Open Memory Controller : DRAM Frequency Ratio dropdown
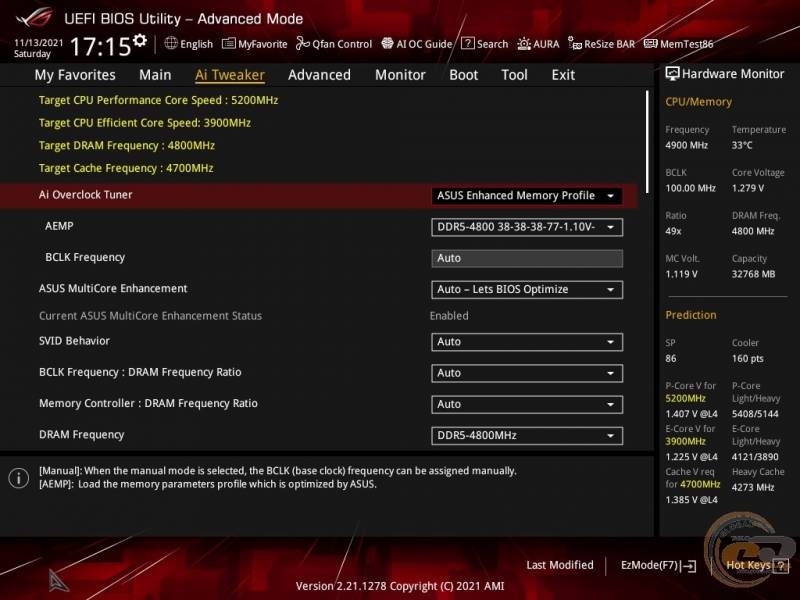The image size is (800, 600). (x=527, y=404)
